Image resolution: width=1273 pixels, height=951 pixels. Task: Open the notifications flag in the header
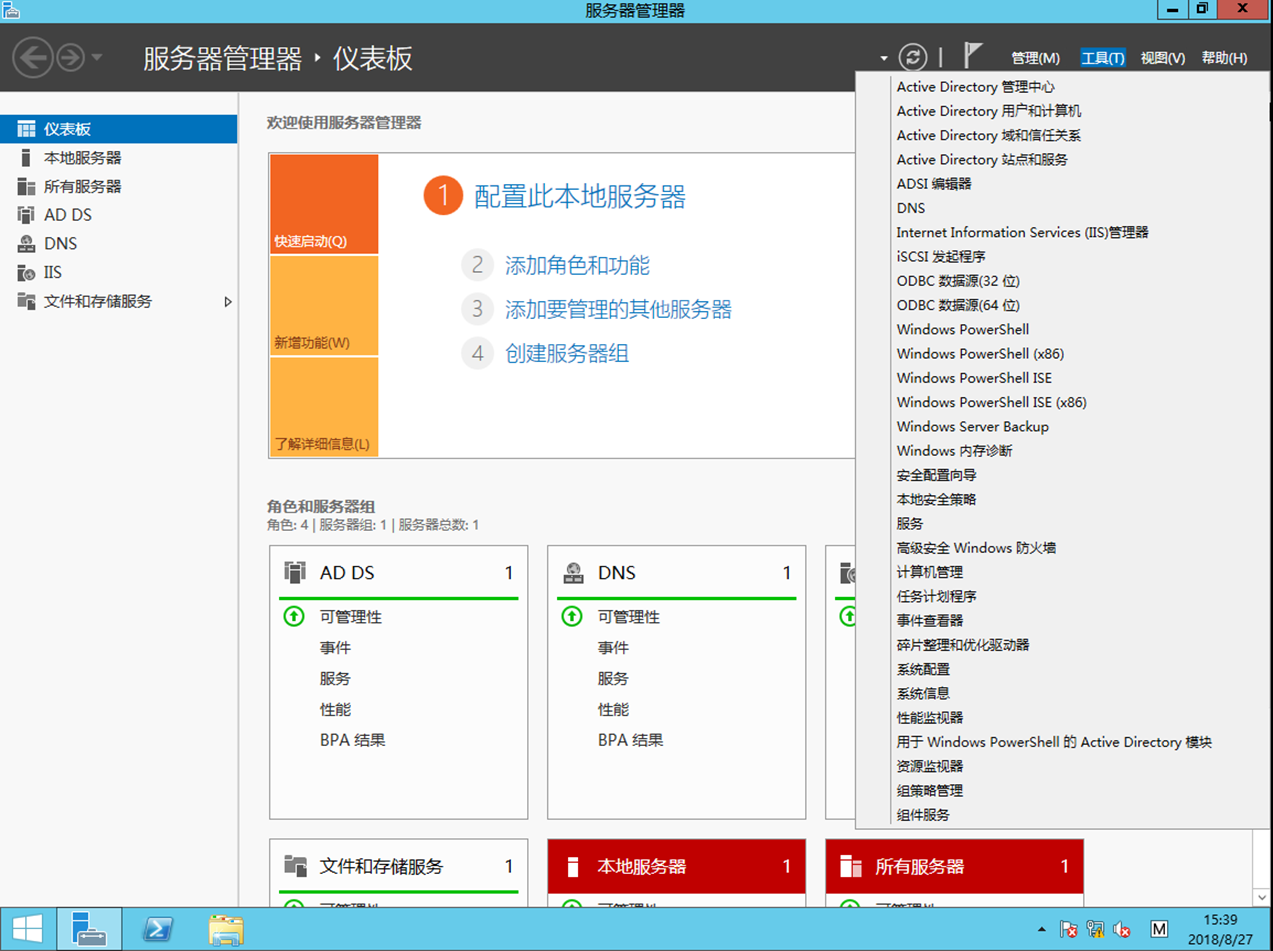973,56
